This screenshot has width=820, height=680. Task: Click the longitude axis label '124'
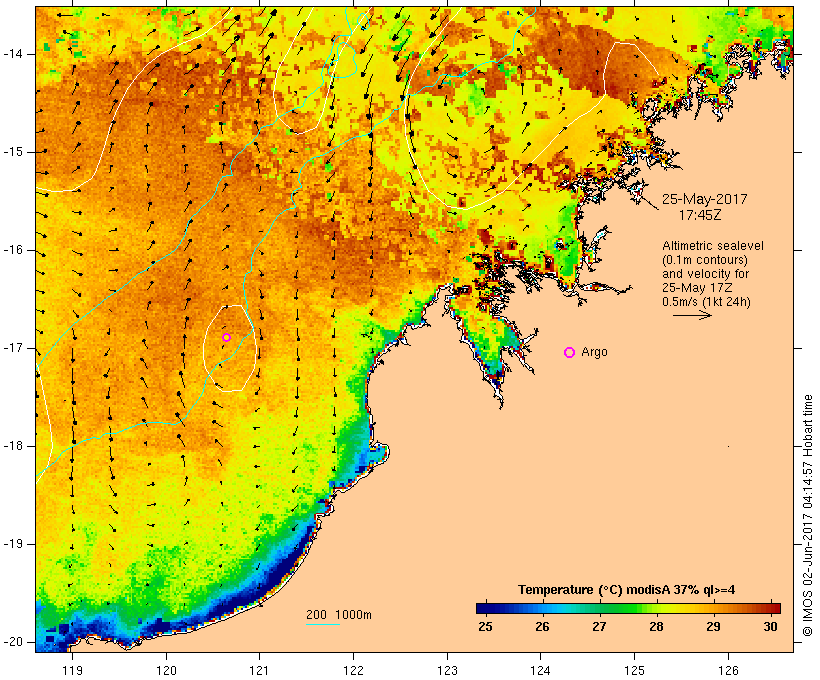(541, 670)
